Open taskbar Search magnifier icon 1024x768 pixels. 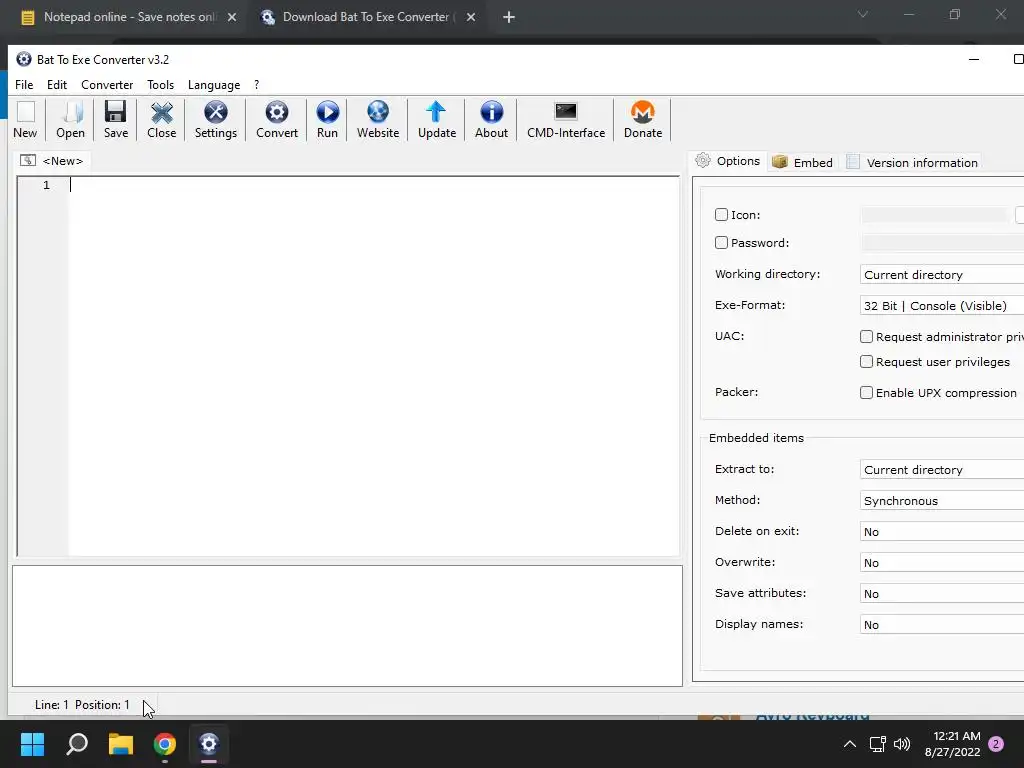[x=77, y=744]
